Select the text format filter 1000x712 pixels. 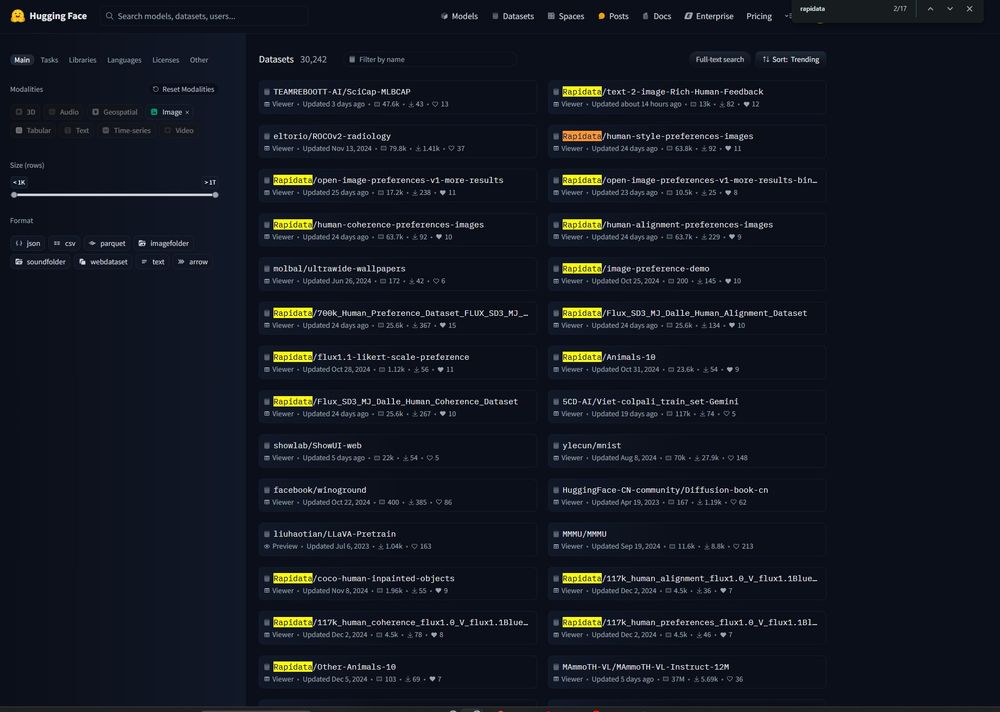153,262
